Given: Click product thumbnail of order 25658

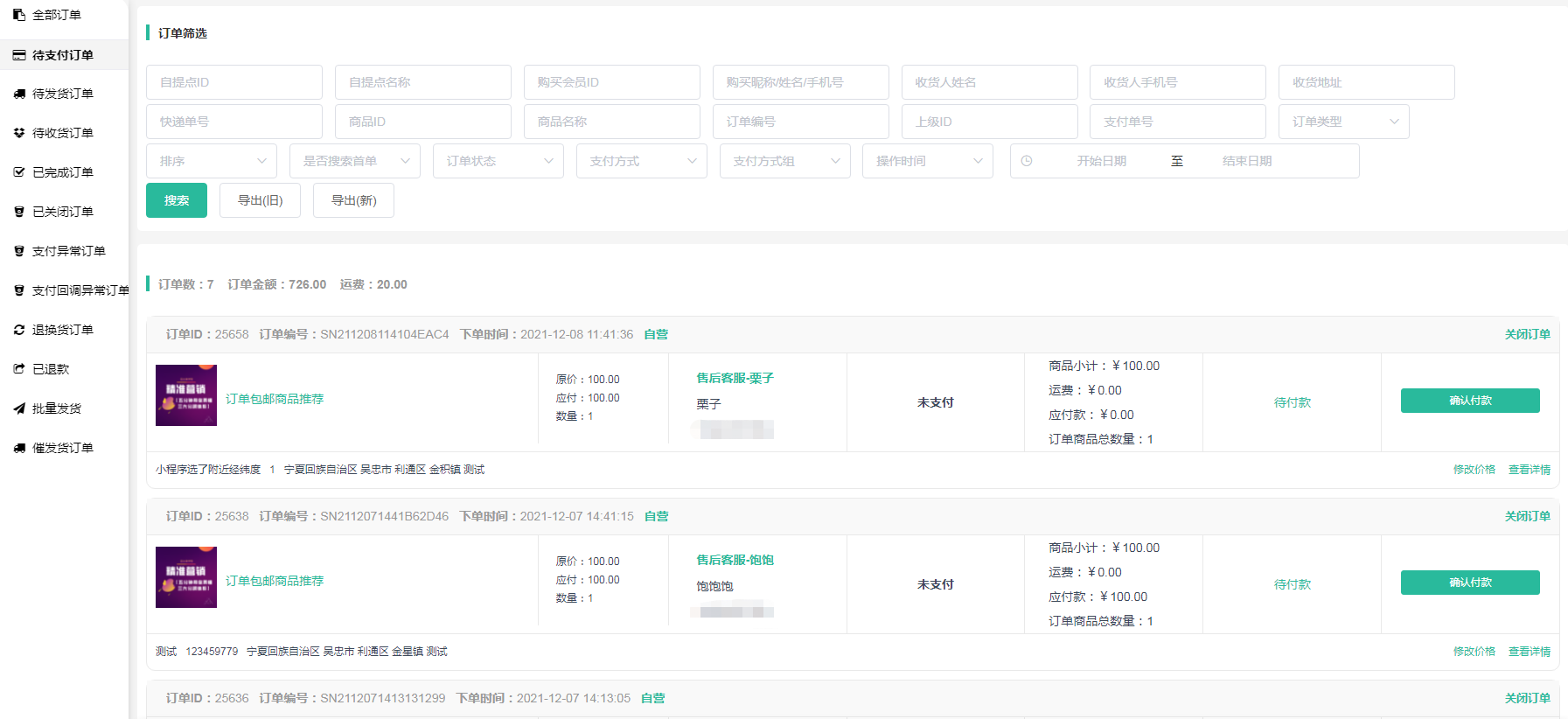Looking at the screenshot, I should [x=186, y=395].
